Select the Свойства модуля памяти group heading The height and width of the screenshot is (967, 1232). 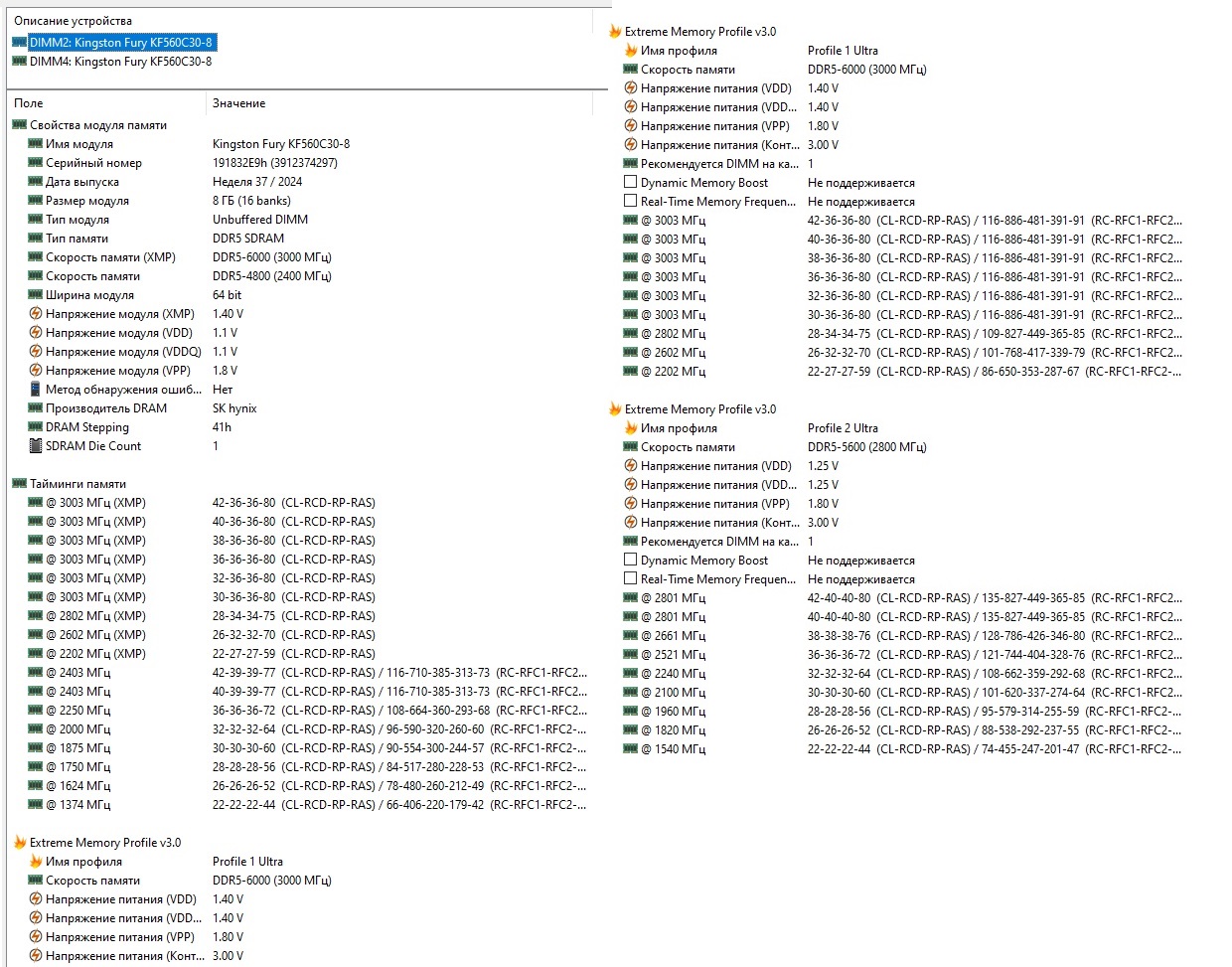pos(98,125)
